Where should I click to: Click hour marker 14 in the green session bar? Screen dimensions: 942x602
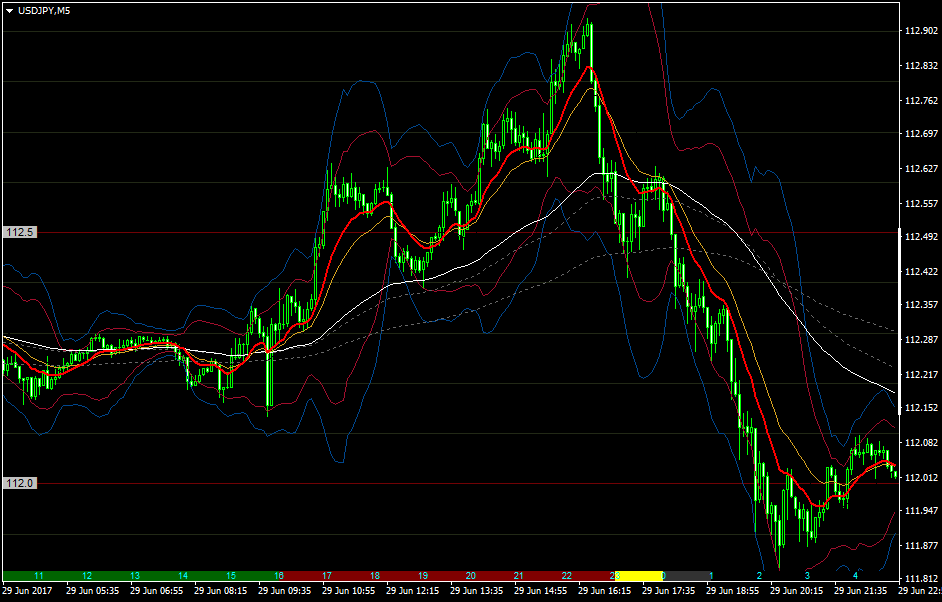click(x=183, y=576)
